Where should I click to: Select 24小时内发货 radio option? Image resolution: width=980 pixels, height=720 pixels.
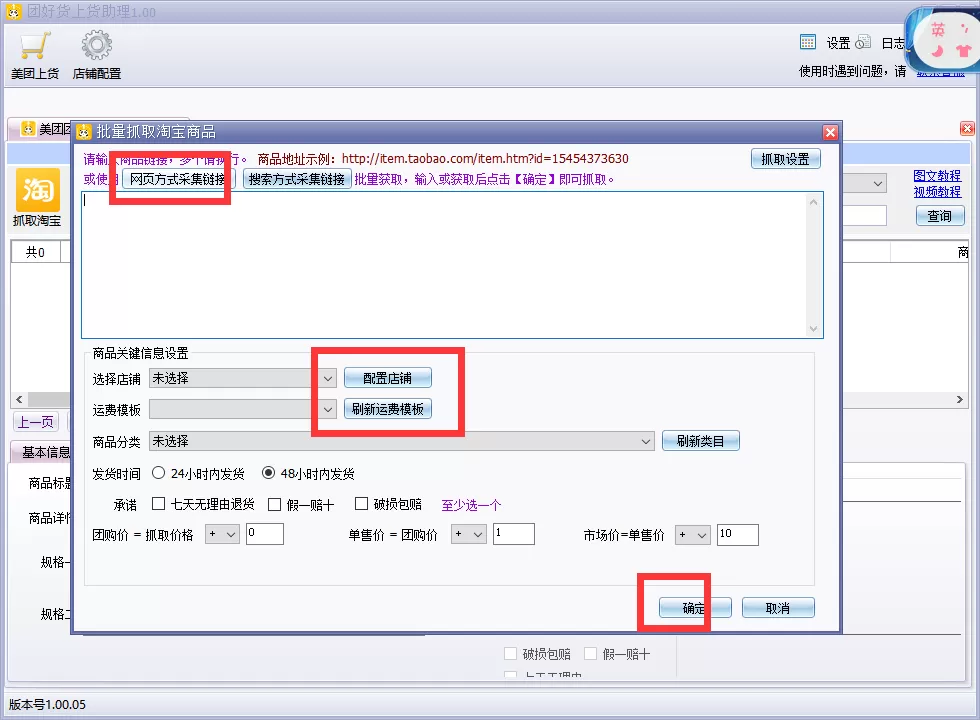(158, 473)
